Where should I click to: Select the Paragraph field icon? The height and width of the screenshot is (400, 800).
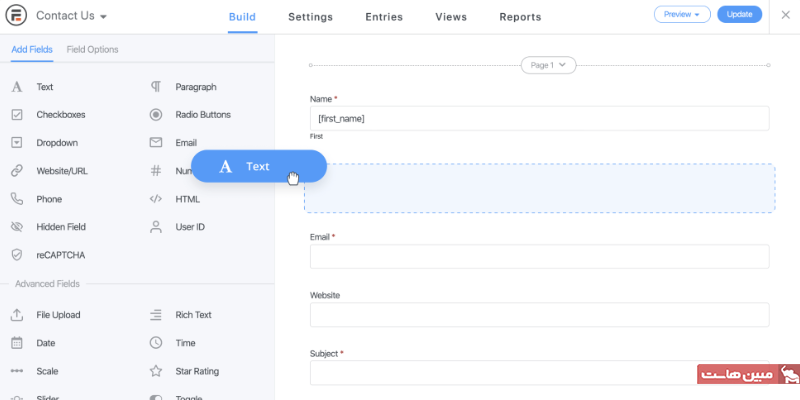[156, 87]
